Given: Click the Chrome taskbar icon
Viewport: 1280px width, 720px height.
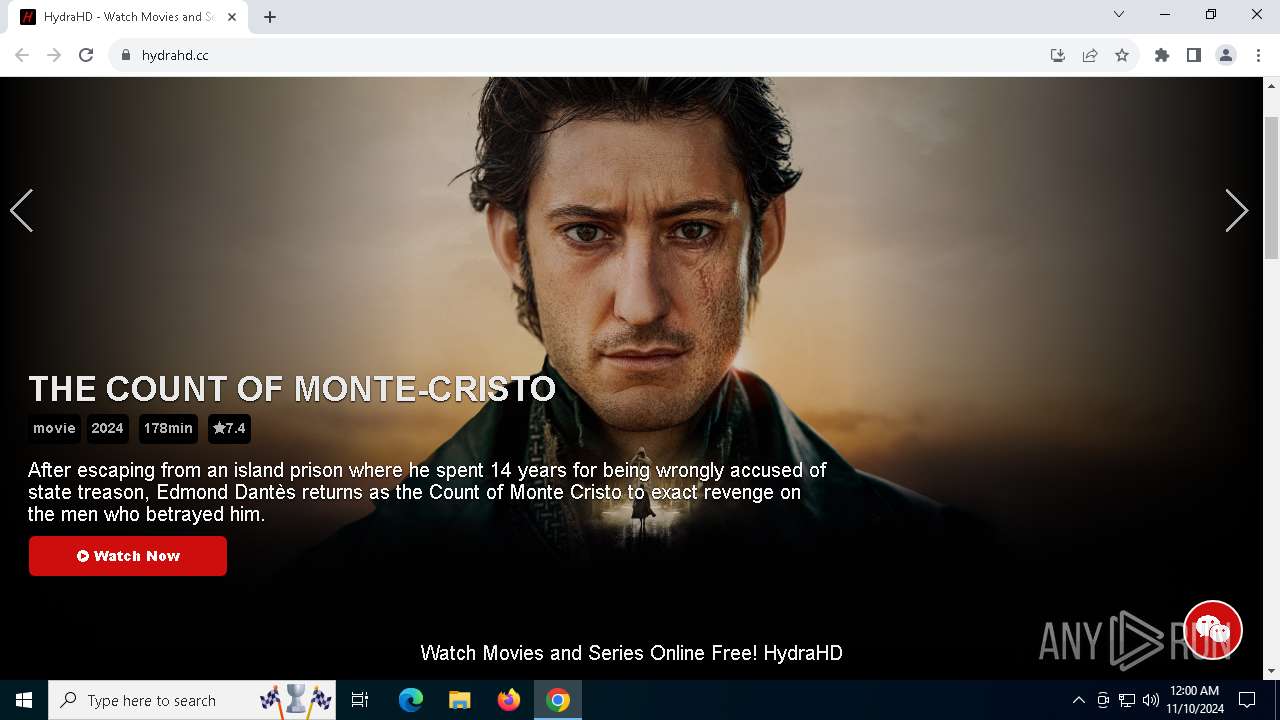Looking at the screenshot, I should click(x=558, y=700).
